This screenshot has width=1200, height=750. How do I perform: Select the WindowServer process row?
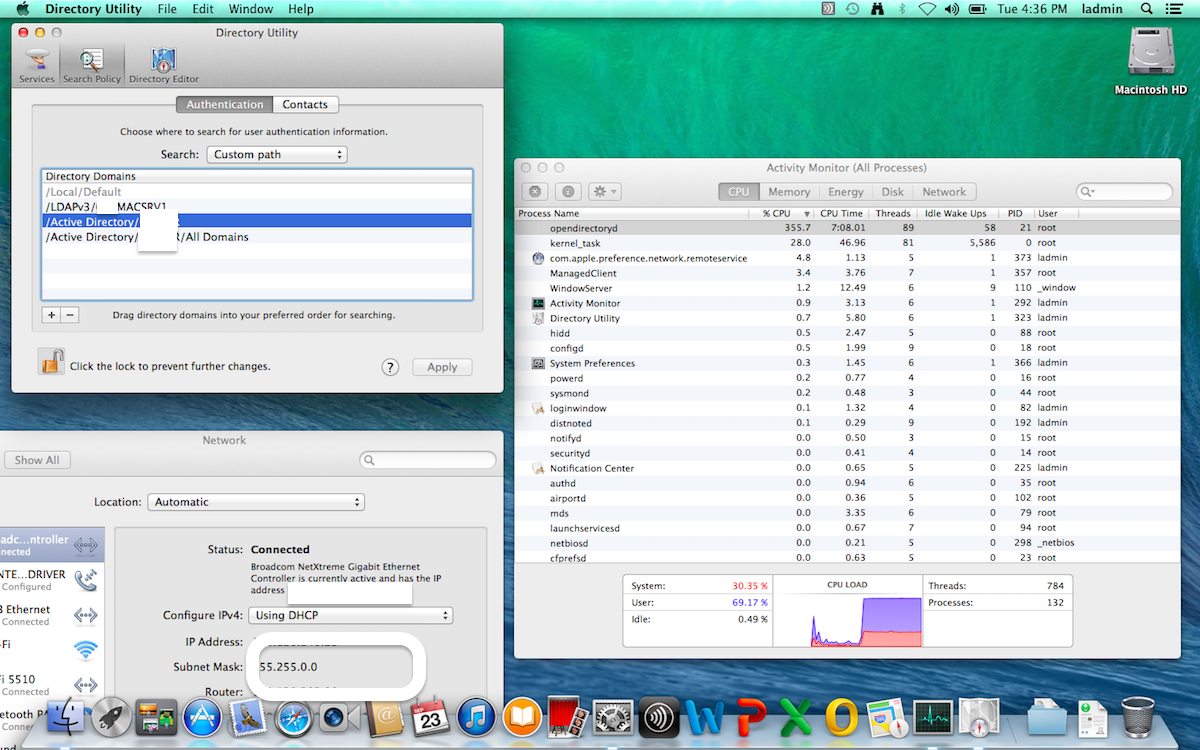coord(847,288)
